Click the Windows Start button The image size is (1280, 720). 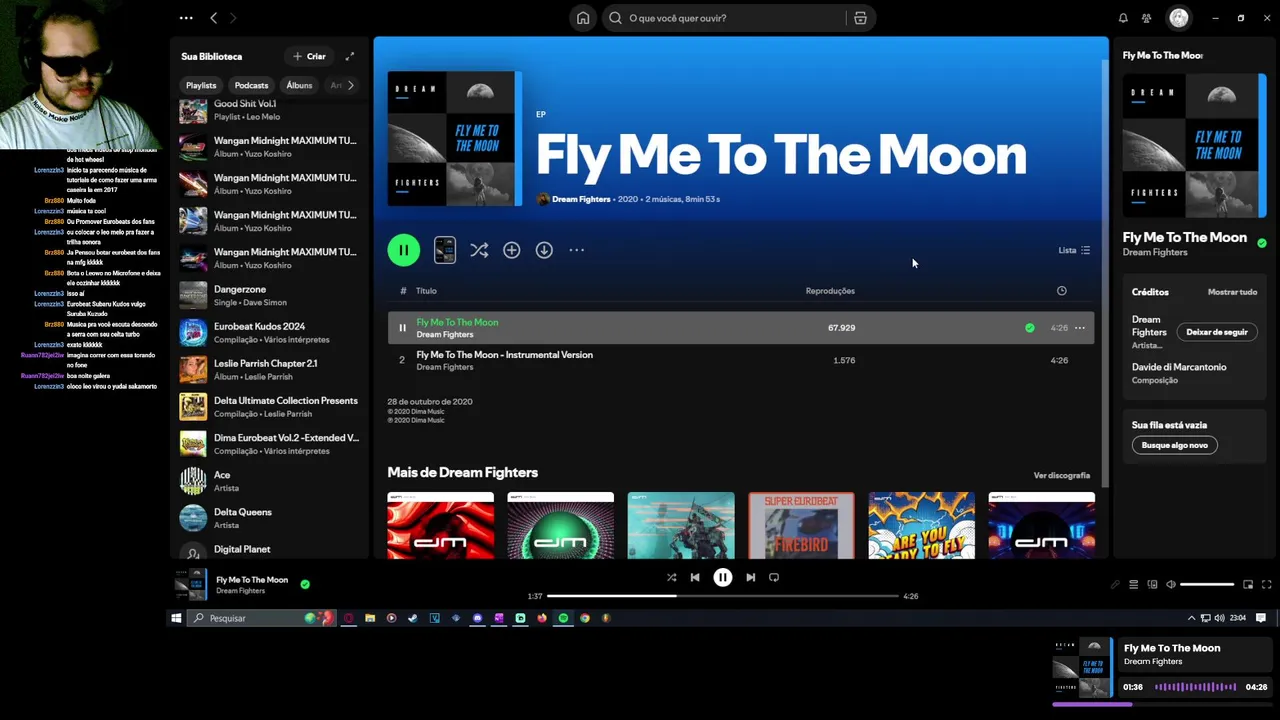click(x=176, y=618)
